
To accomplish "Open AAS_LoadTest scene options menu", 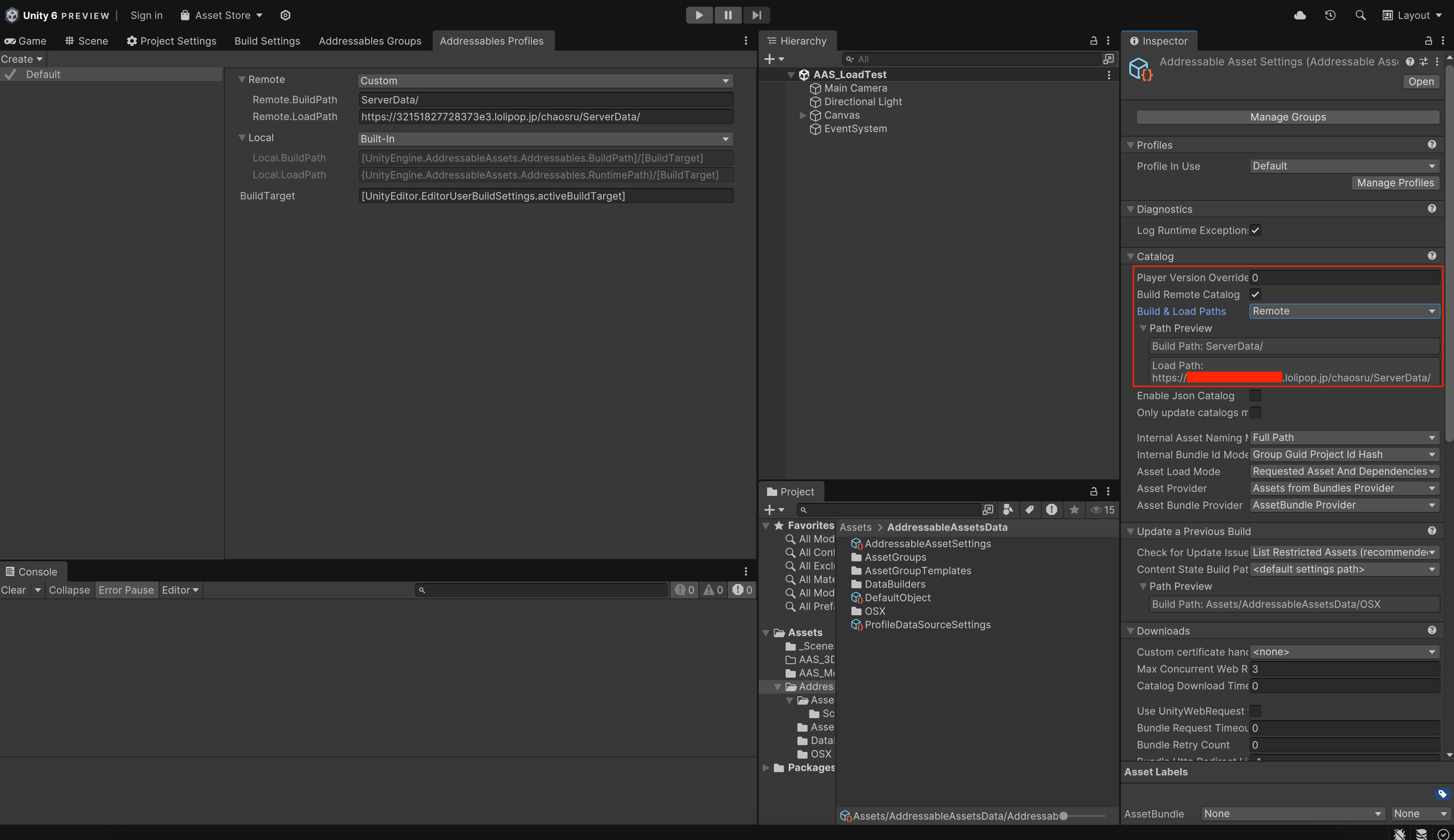I will (x=1109, y=75).
